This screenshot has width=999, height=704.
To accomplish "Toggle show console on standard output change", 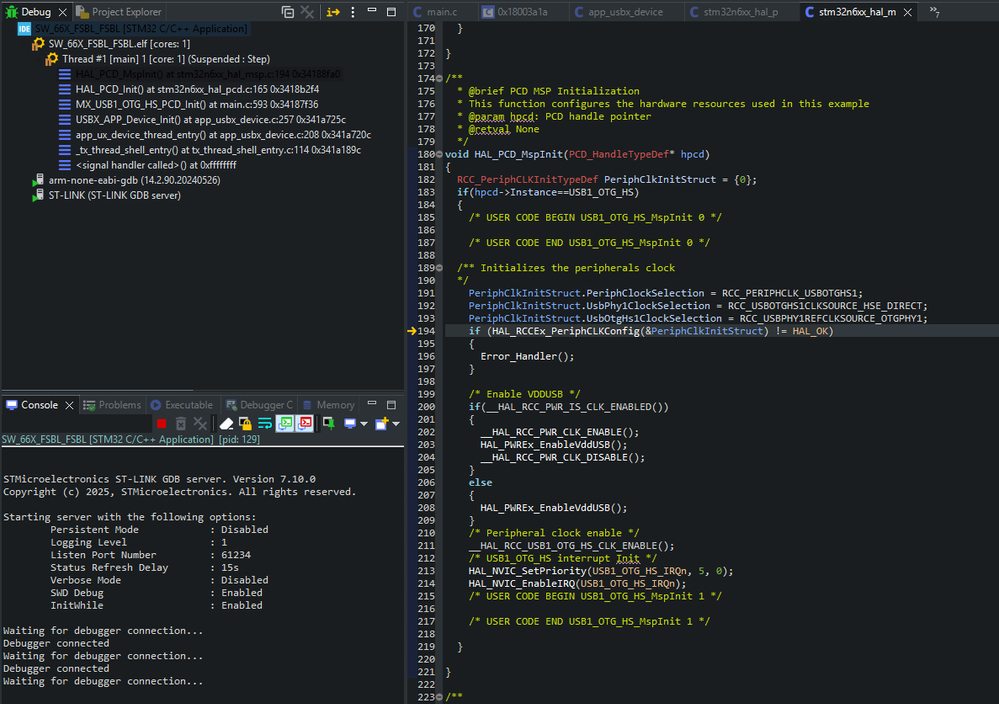I will [x=285, y=424].
